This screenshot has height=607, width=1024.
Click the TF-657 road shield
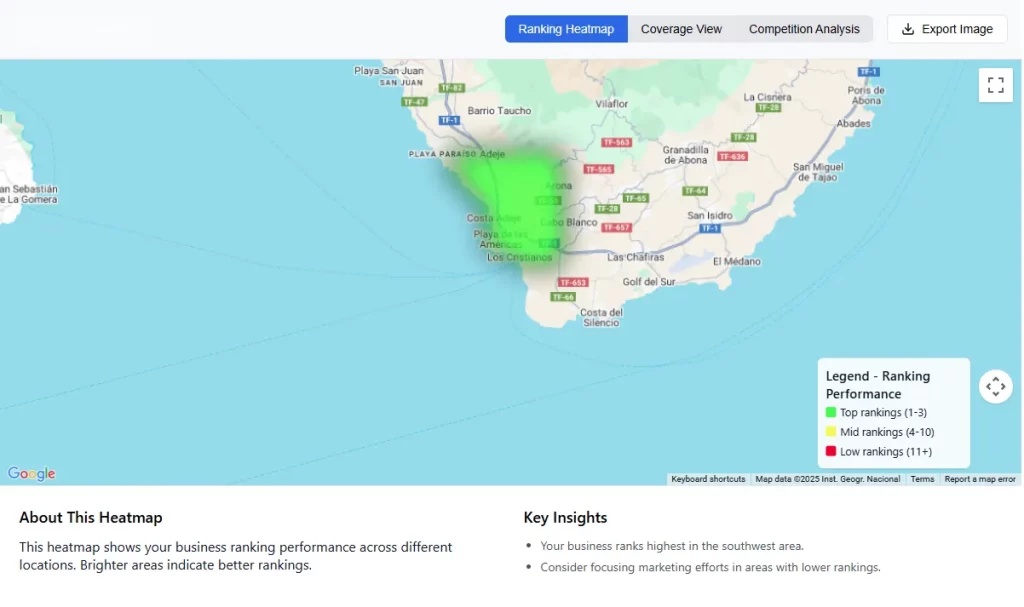(x=616, y=227)
